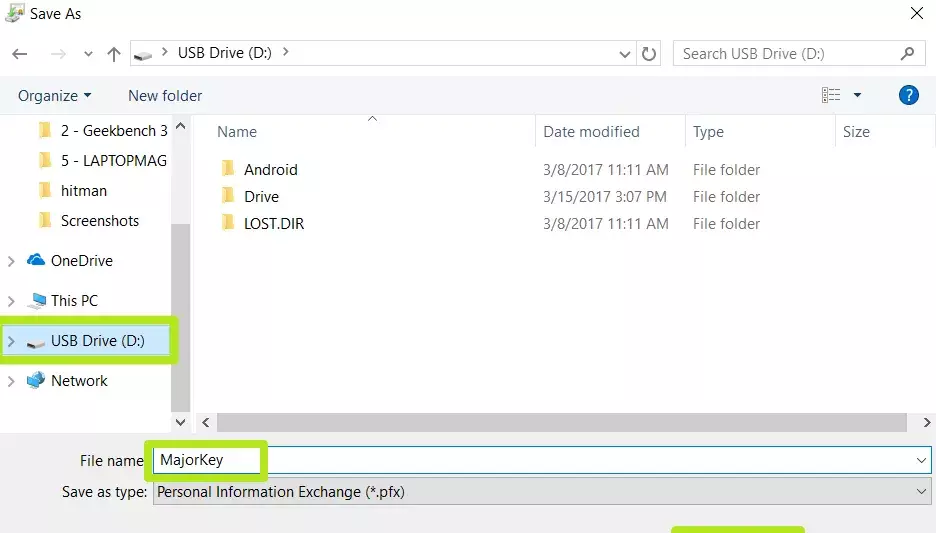Screen dimensions: 936x533
Task: Go back using the back arrow
Action: click(20, 54)
